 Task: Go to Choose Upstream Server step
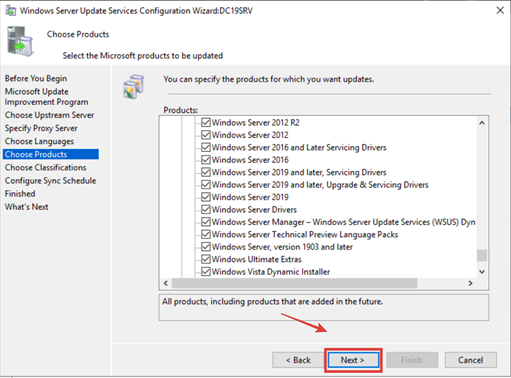point(49,115)
